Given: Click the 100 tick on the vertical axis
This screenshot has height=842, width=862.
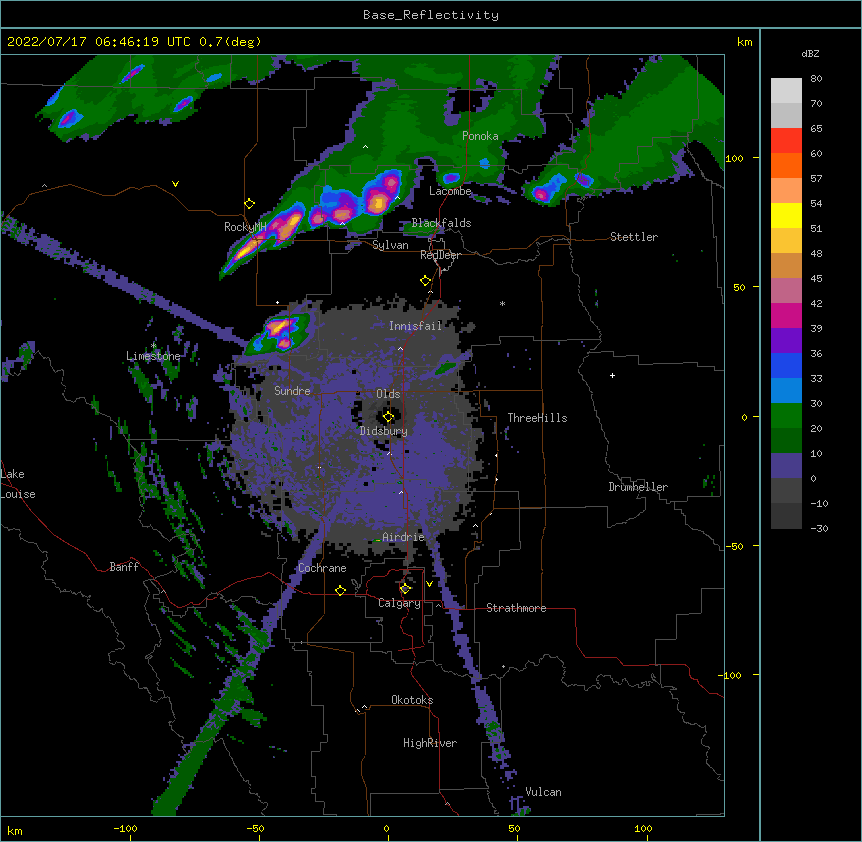Looking at the screenshot, I should point(734,158).
